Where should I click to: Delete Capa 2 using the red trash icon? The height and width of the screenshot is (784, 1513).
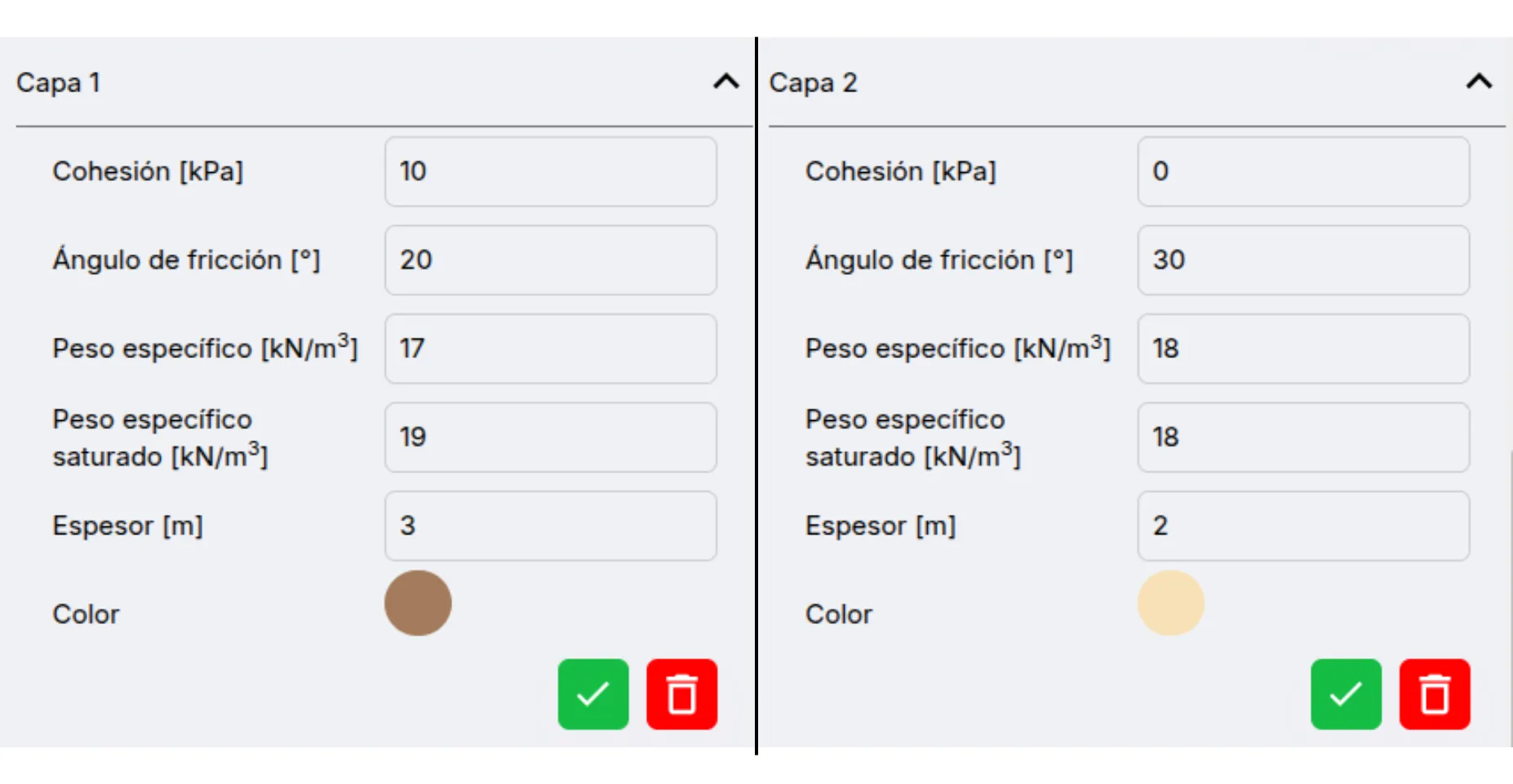coord(1435,694)
